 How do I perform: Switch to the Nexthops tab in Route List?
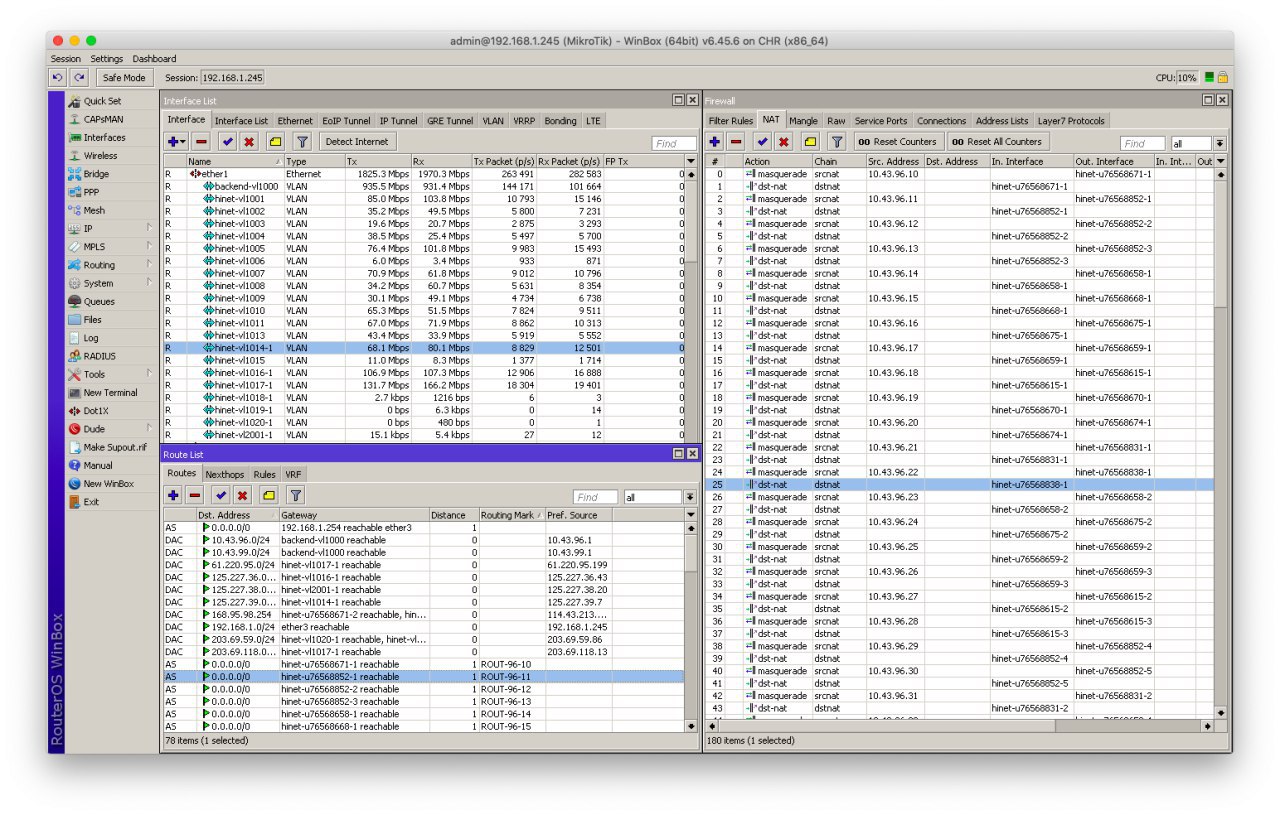224,474
